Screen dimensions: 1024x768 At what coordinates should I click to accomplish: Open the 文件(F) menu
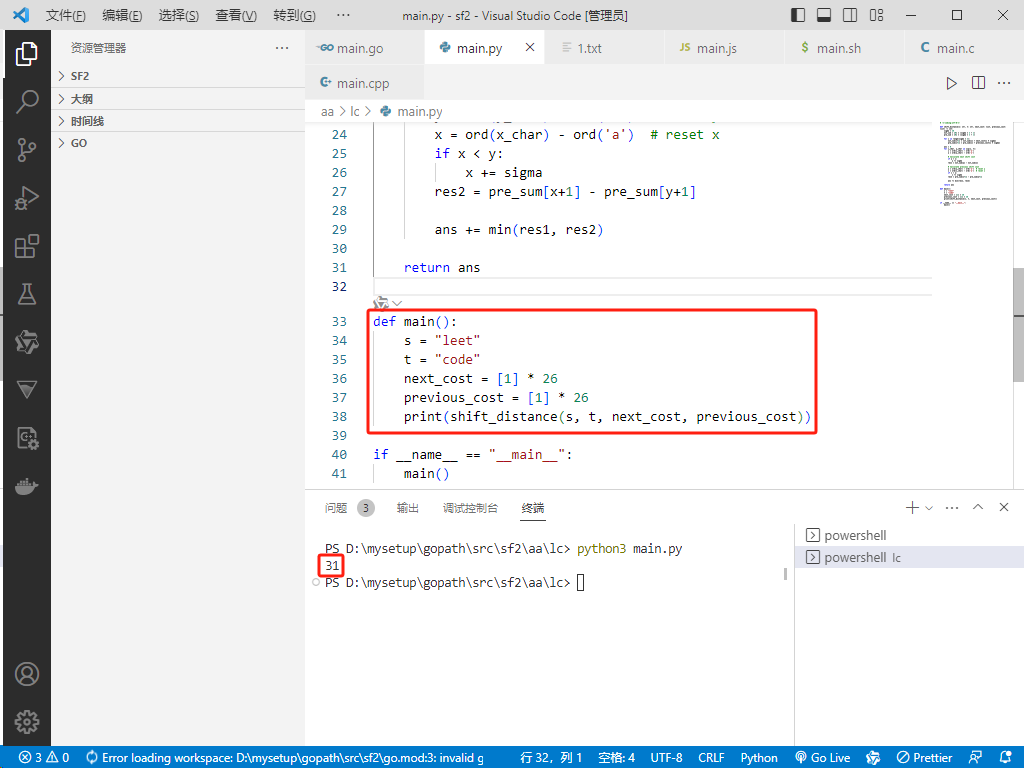tap(65, 15)
